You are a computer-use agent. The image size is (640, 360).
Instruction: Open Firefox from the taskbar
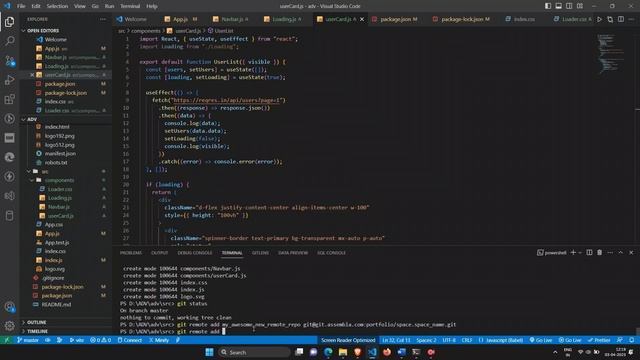tap(387, 352)
